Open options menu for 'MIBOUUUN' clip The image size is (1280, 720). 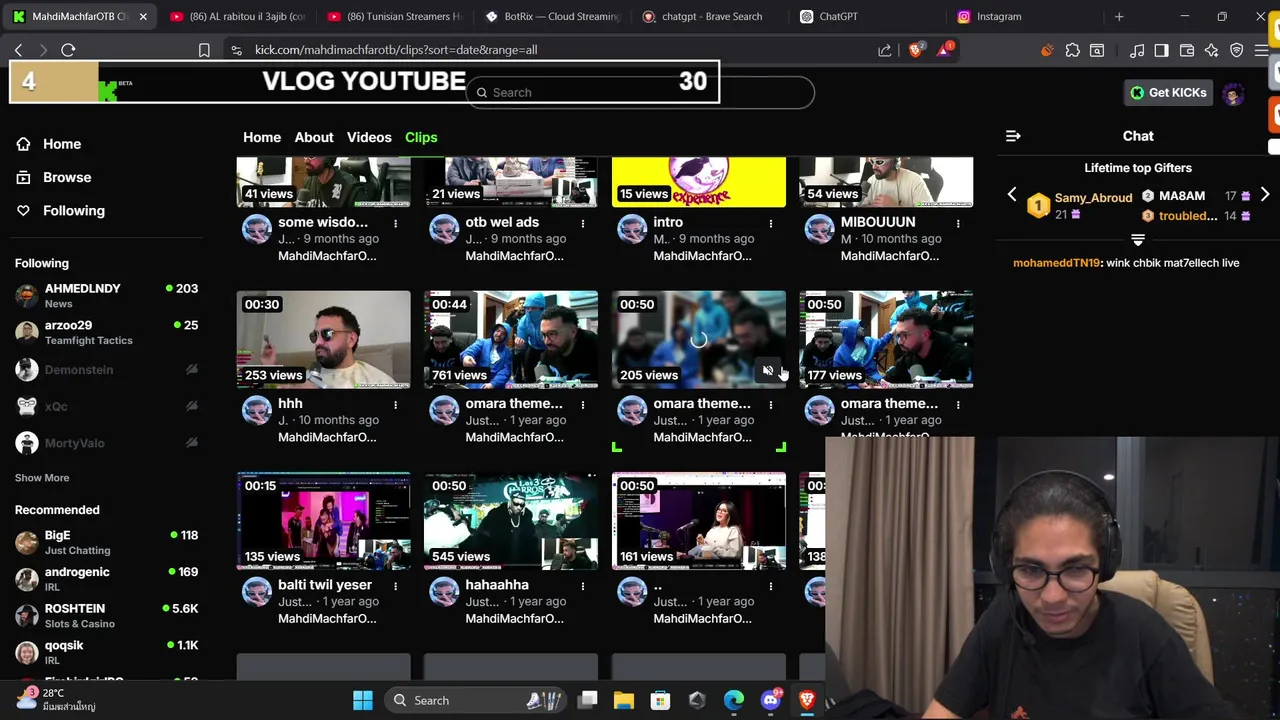(958, 223)
